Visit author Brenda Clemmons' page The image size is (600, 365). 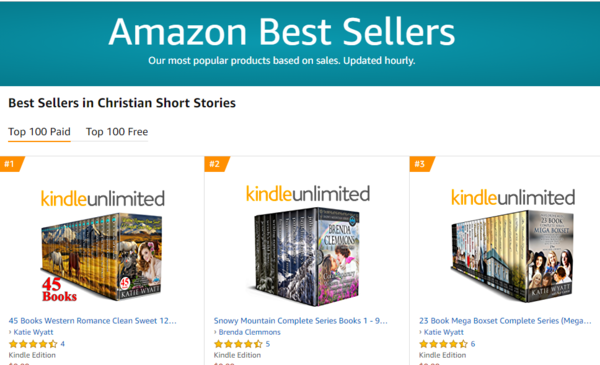point(249,332)
